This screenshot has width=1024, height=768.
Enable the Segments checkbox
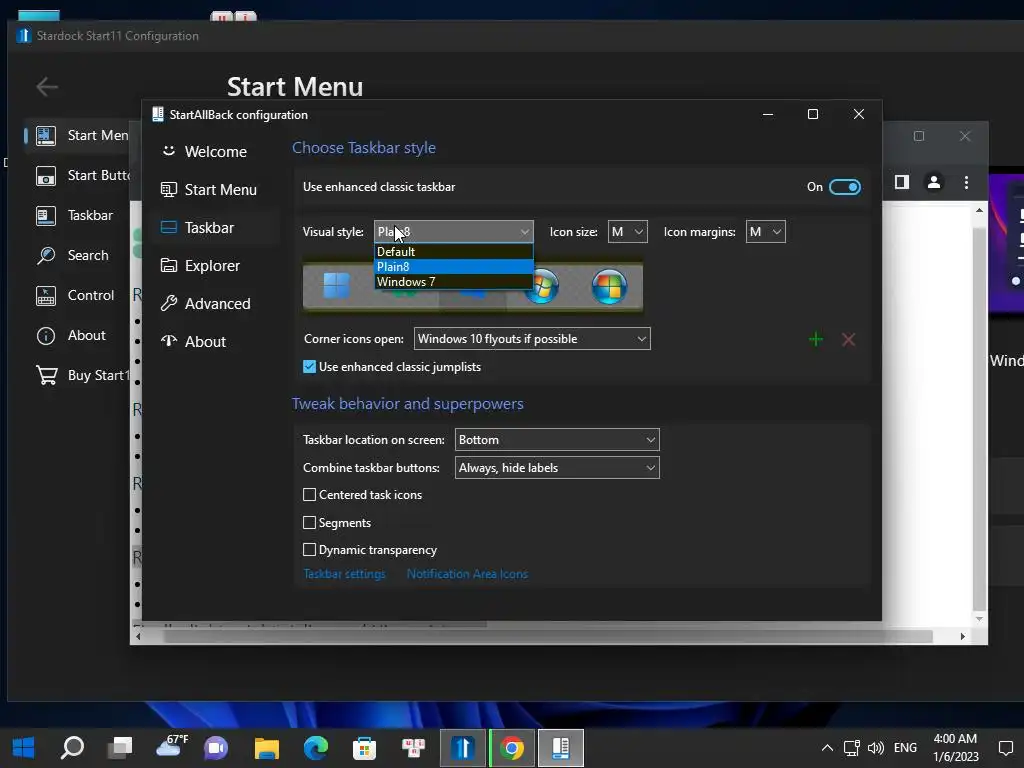pyautogui.click(x=310, y=522)
